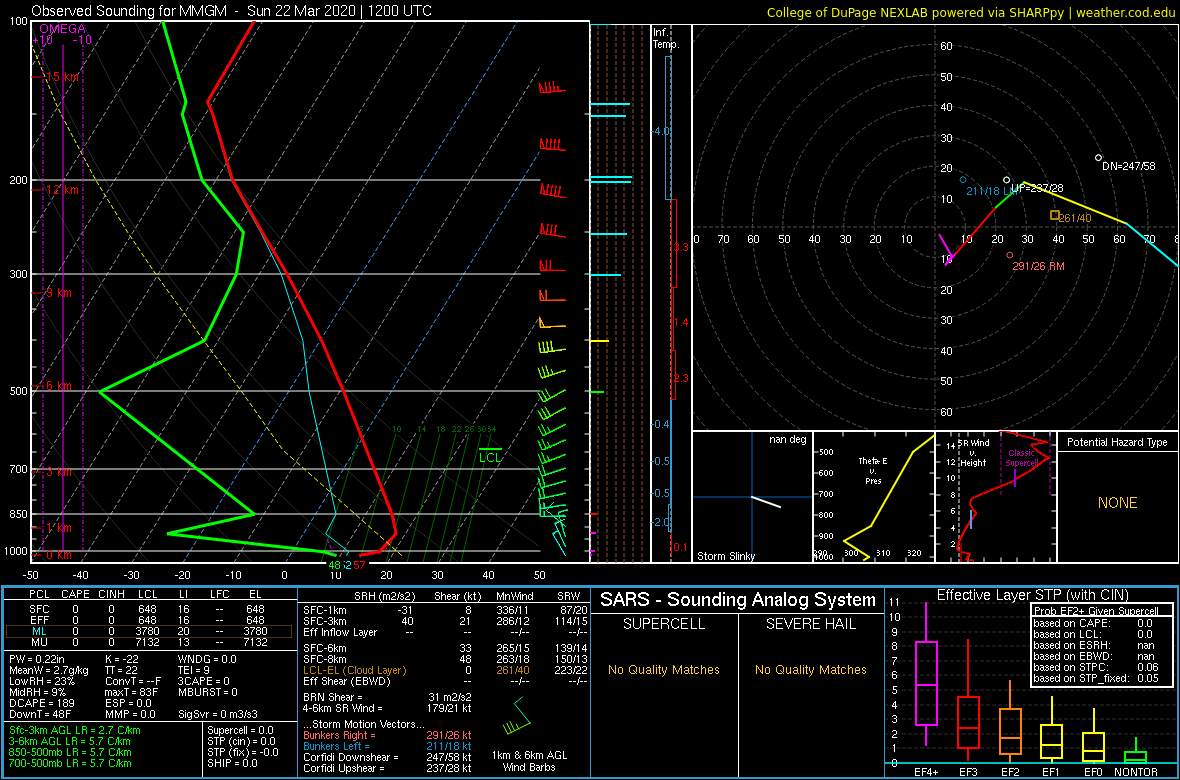Click the white storm slinky line
This screenshot has width=1180, height=780.
pyautogui.click(x=766, y=502)
